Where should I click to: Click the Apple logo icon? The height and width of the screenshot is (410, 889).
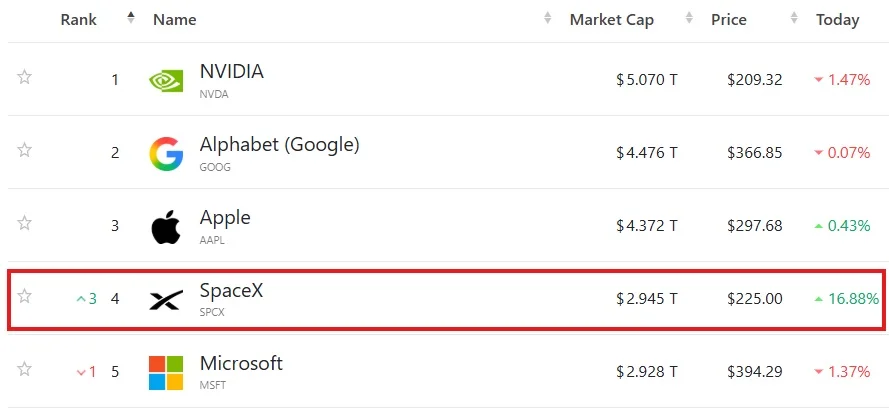click(x=166, y=227)
